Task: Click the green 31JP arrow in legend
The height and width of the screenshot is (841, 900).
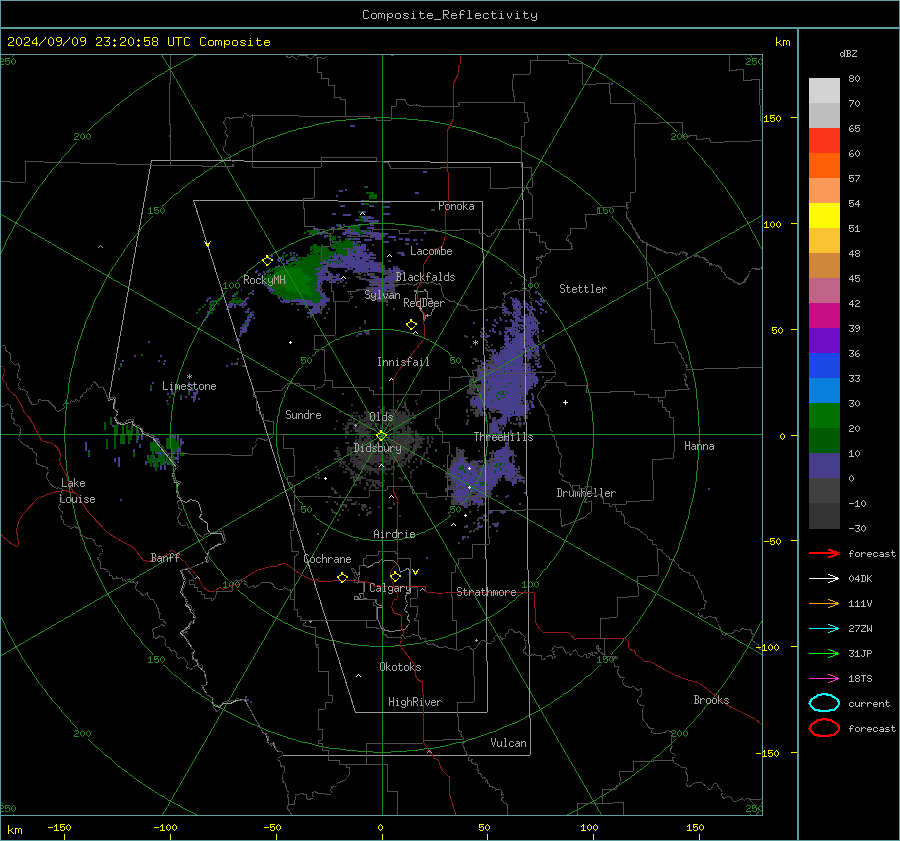Action: click(824, 653)
